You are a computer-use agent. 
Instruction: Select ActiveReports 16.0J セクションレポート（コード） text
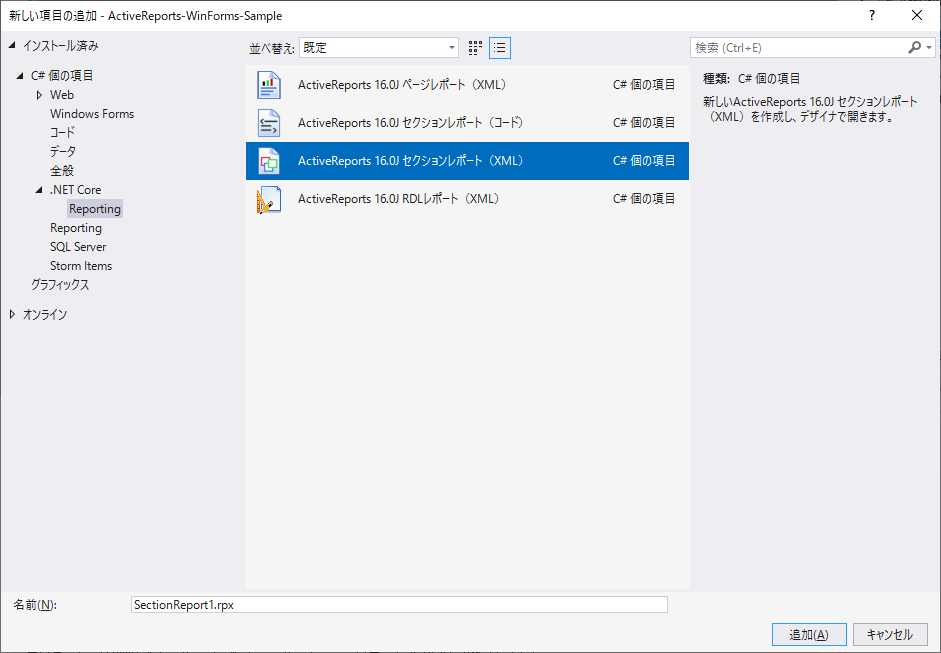411,122
